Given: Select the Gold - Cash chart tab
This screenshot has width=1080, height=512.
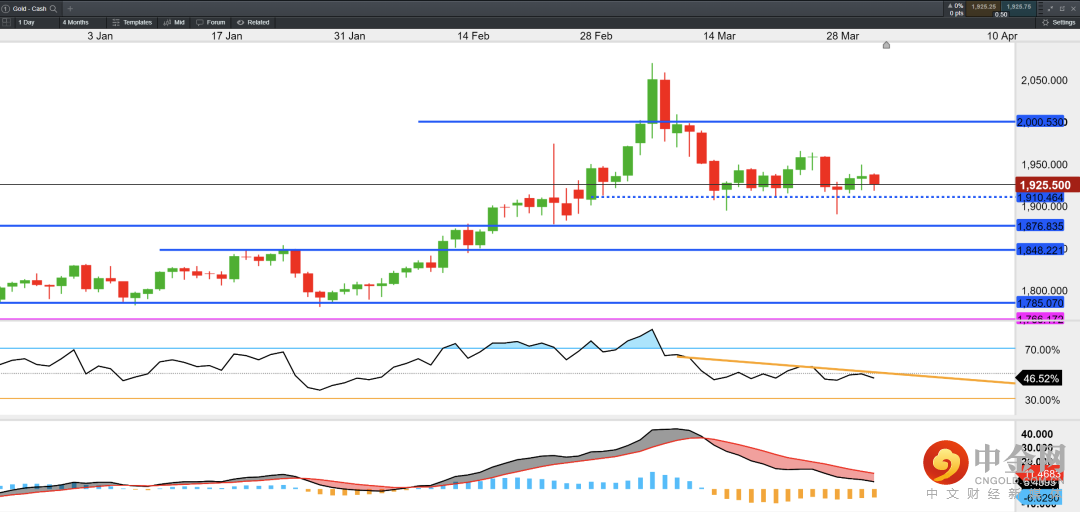Looking at the screenshot, I should click(28, 8).
